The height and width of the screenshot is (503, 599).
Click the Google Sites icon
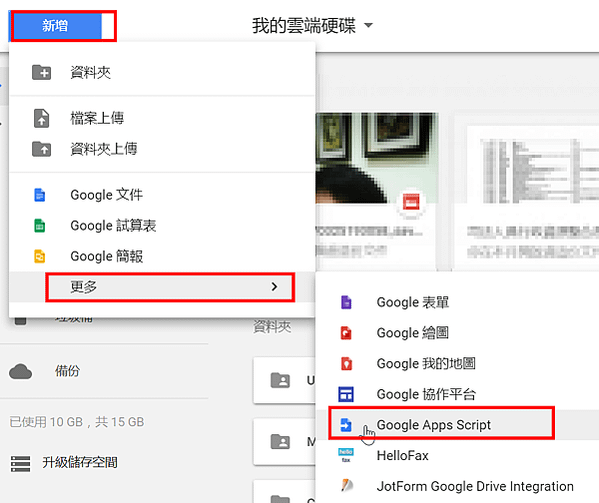[x=346, y=394]
